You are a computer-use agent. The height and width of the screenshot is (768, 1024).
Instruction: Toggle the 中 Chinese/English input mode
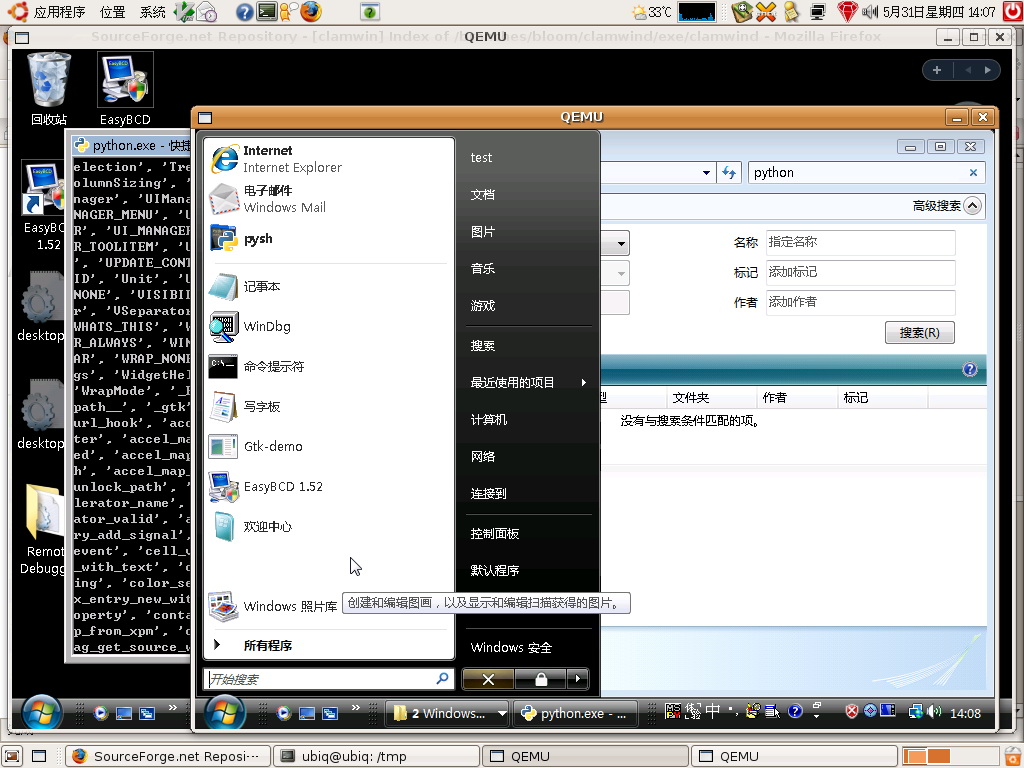(x=712, y=711)
